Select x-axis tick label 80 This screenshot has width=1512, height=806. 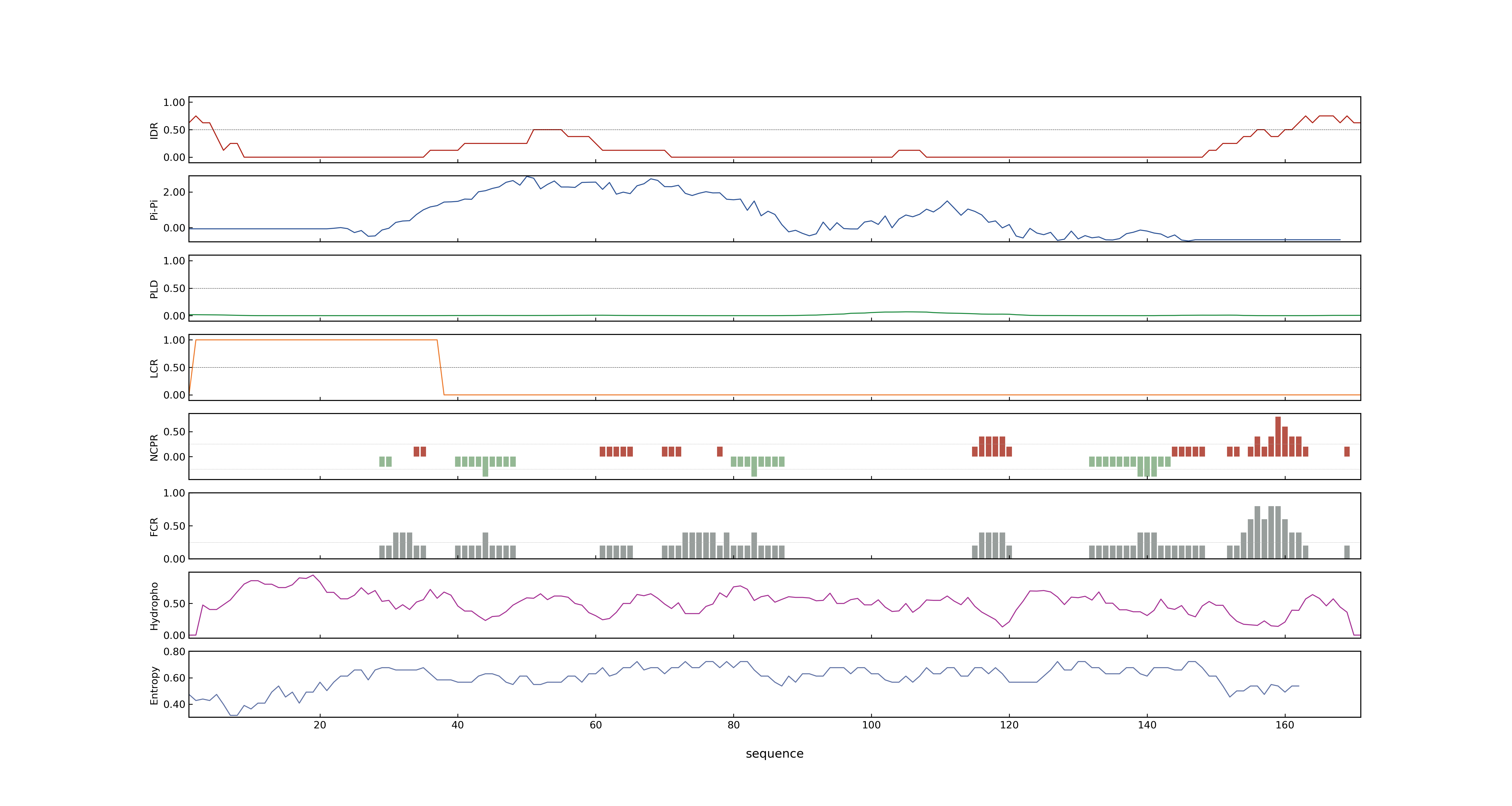point(734,725)
